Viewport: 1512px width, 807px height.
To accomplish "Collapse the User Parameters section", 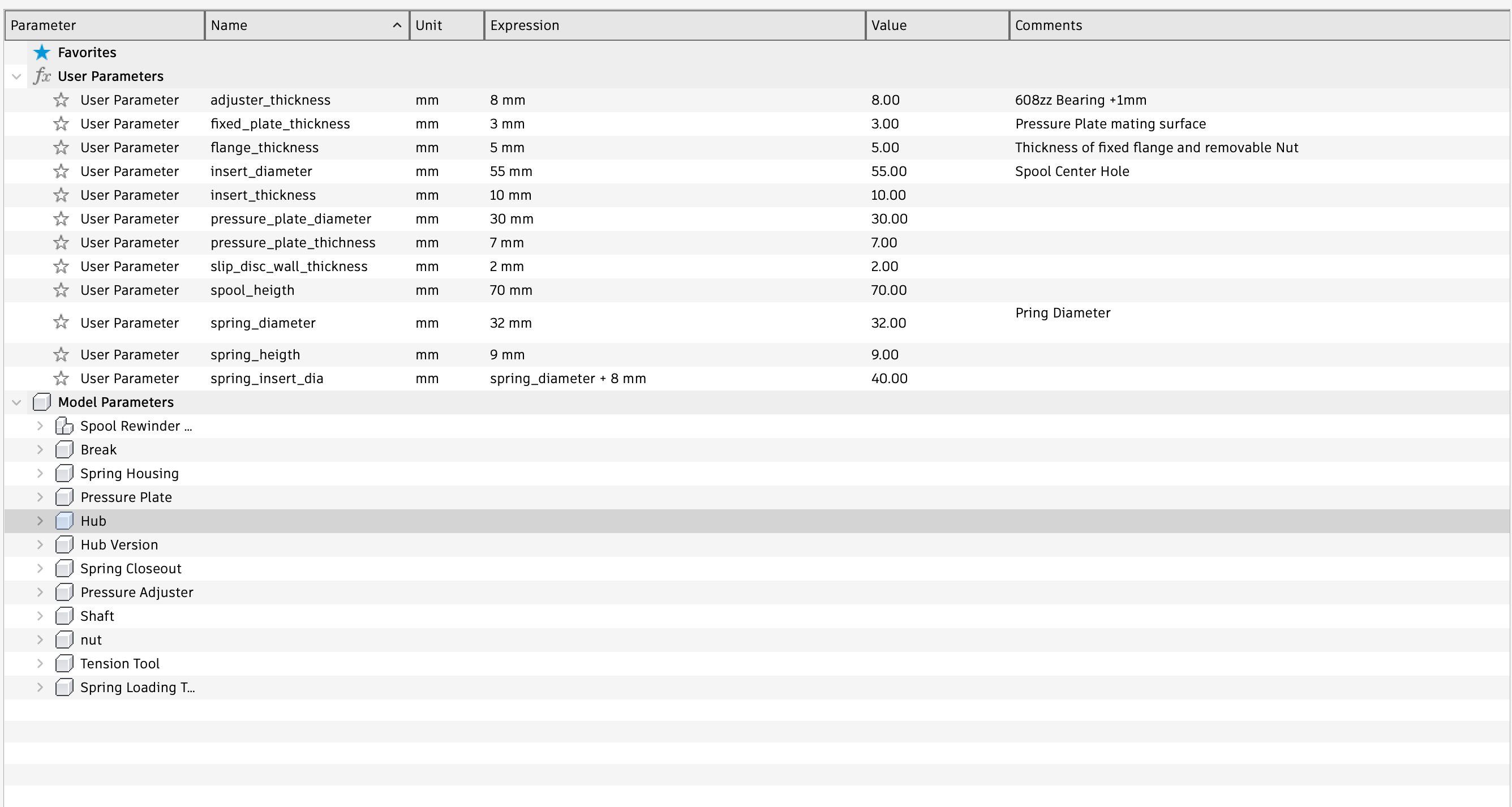I will point(16,76).
